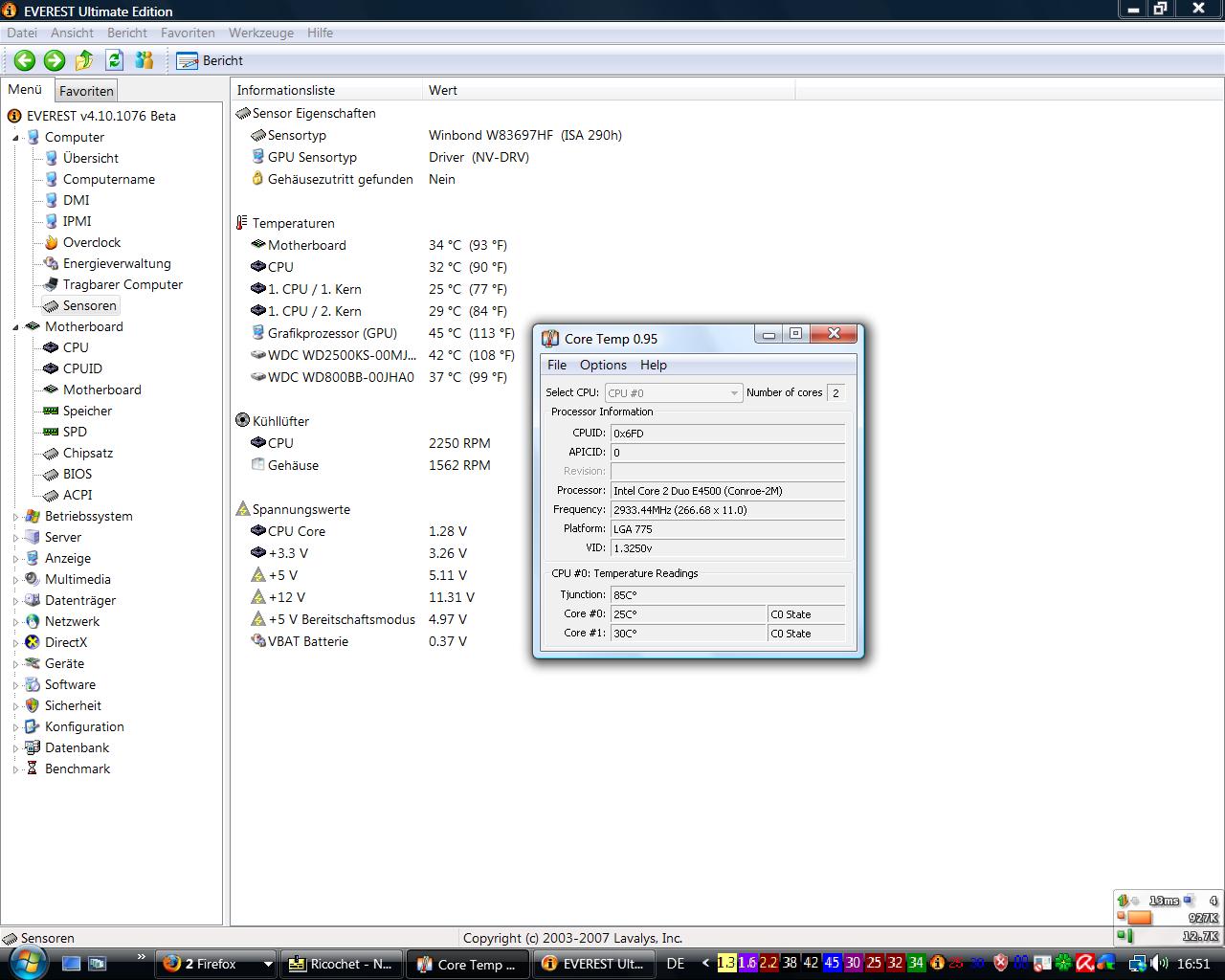The image size is (1225, 980).
Task: Click the DE language indicator in taskbar
Action: pos(676,964)
